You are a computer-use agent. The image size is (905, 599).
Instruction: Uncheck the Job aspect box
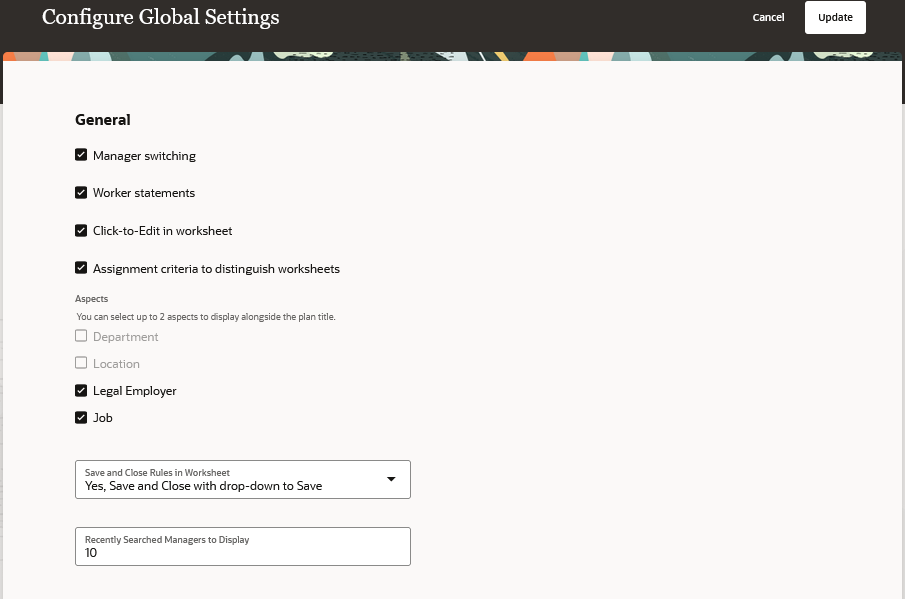click(81, 418)
